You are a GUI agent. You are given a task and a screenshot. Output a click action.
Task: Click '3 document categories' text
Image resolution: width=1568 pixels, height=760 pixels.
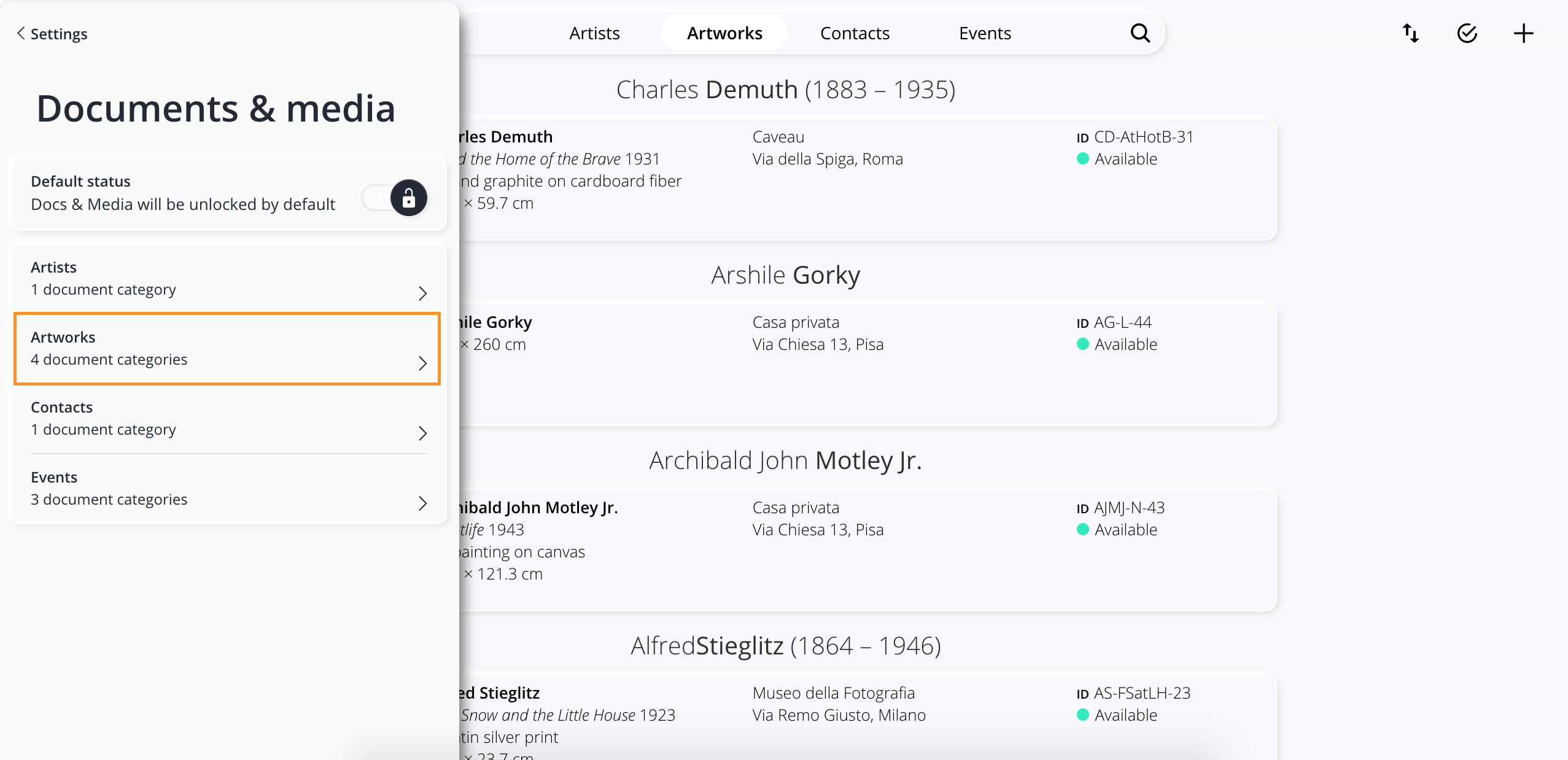pos(109,500)
